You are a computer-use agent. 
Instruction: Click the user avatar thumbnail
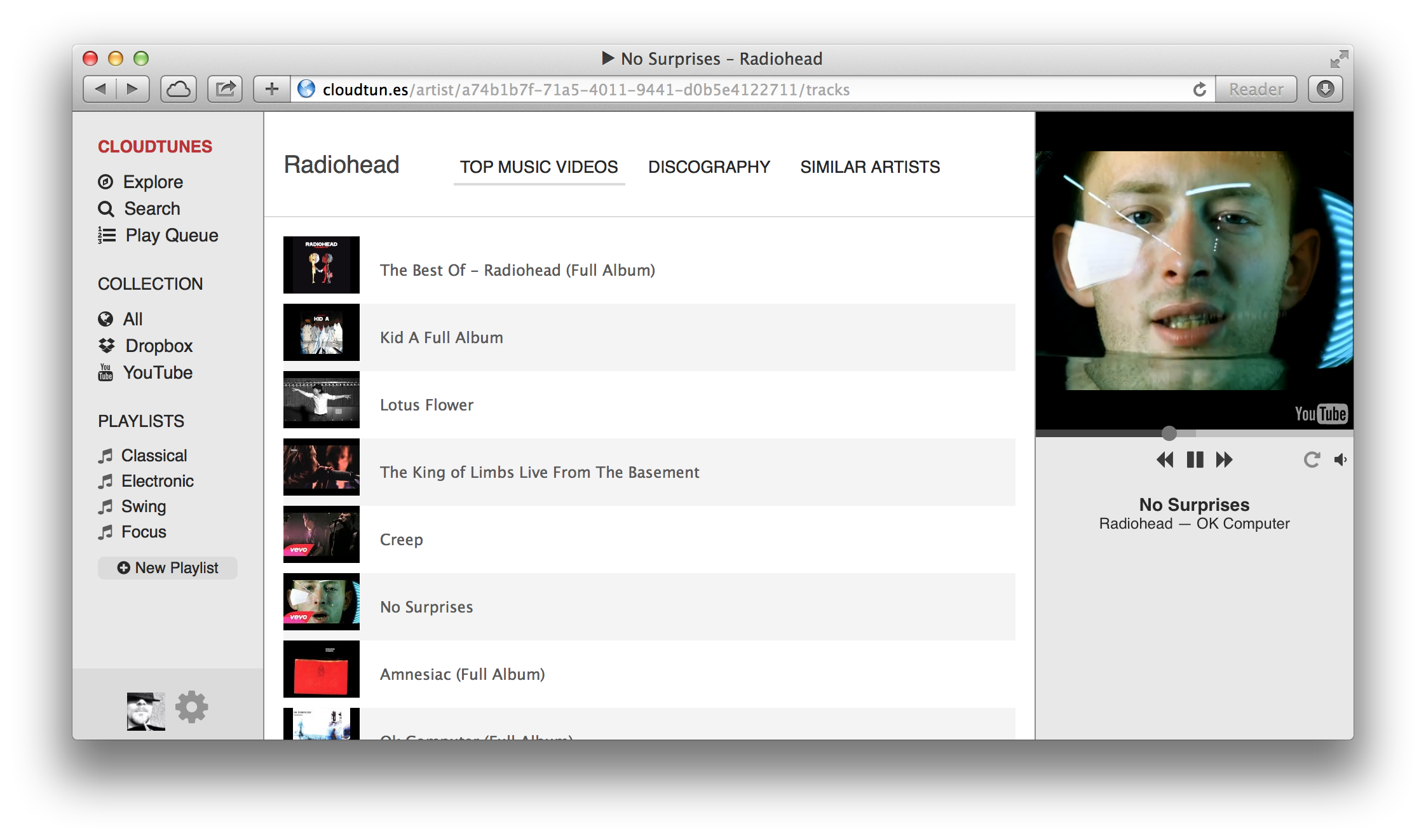pos(146,707)
